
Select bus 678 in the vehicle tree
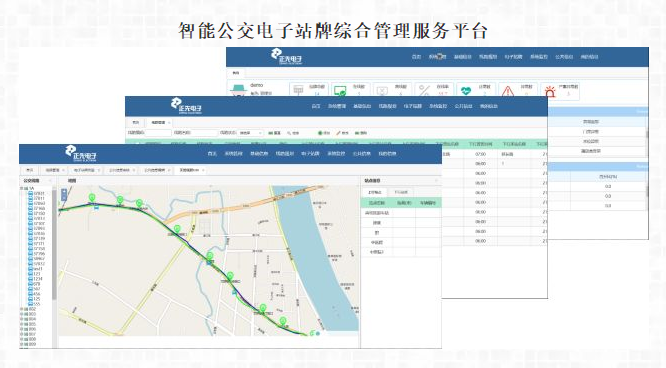(34, 284)
